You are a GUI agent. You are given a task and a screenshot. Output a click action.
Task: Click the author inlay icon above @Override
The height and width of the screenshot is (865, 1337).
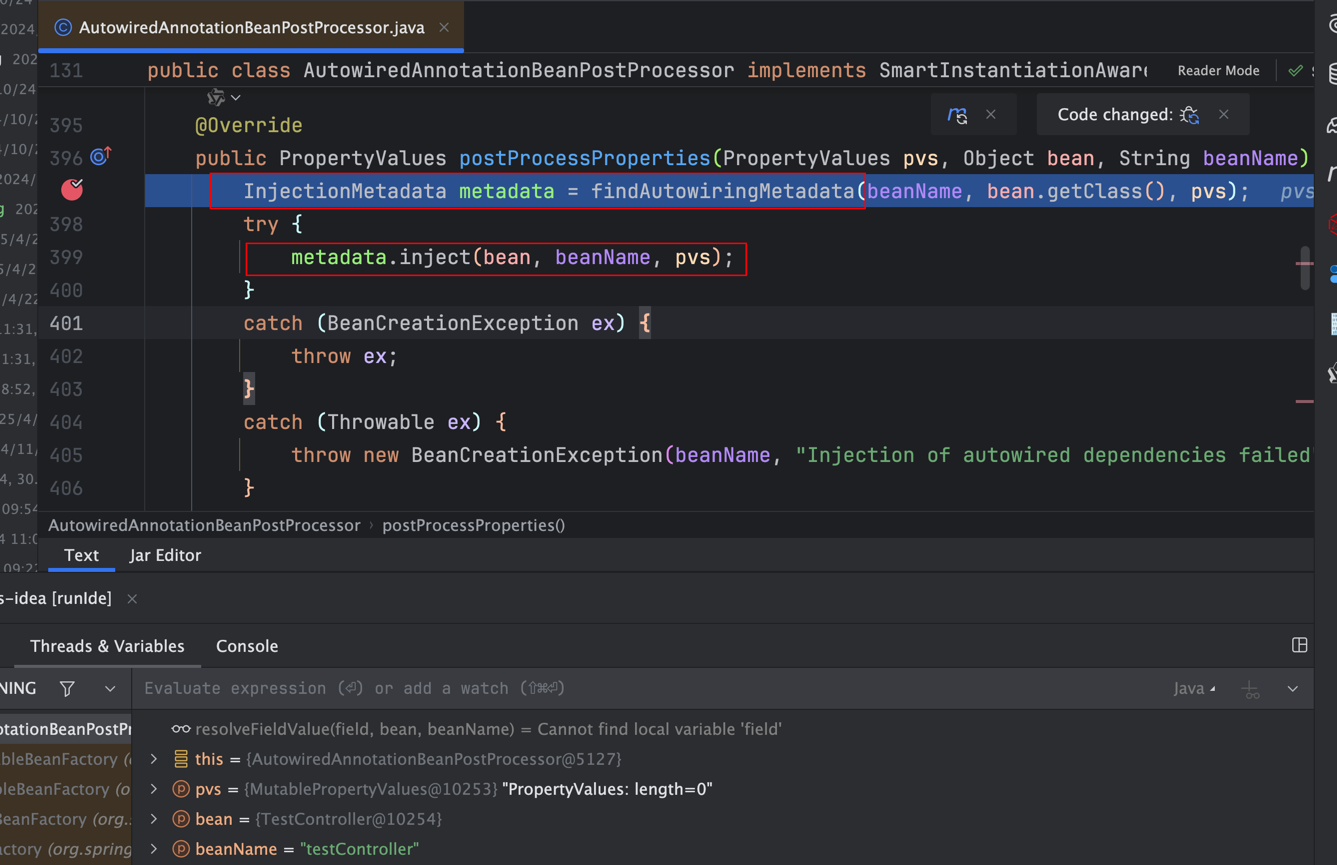(215, 97)
